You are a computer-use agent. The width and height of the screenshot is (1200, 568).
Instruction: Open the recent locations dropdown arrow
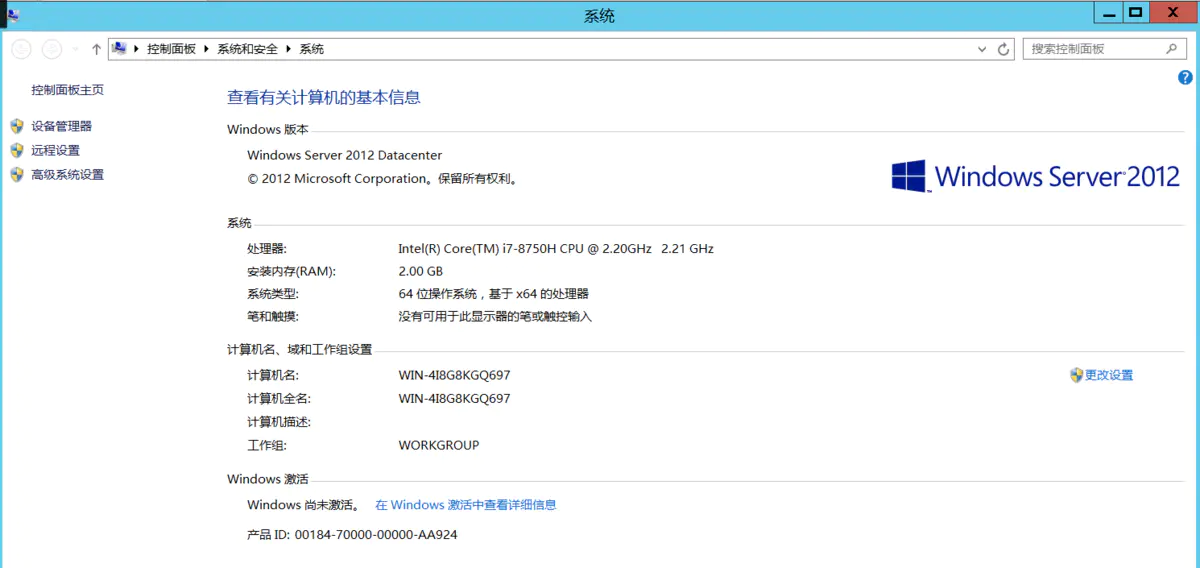[x=75, y=49]
